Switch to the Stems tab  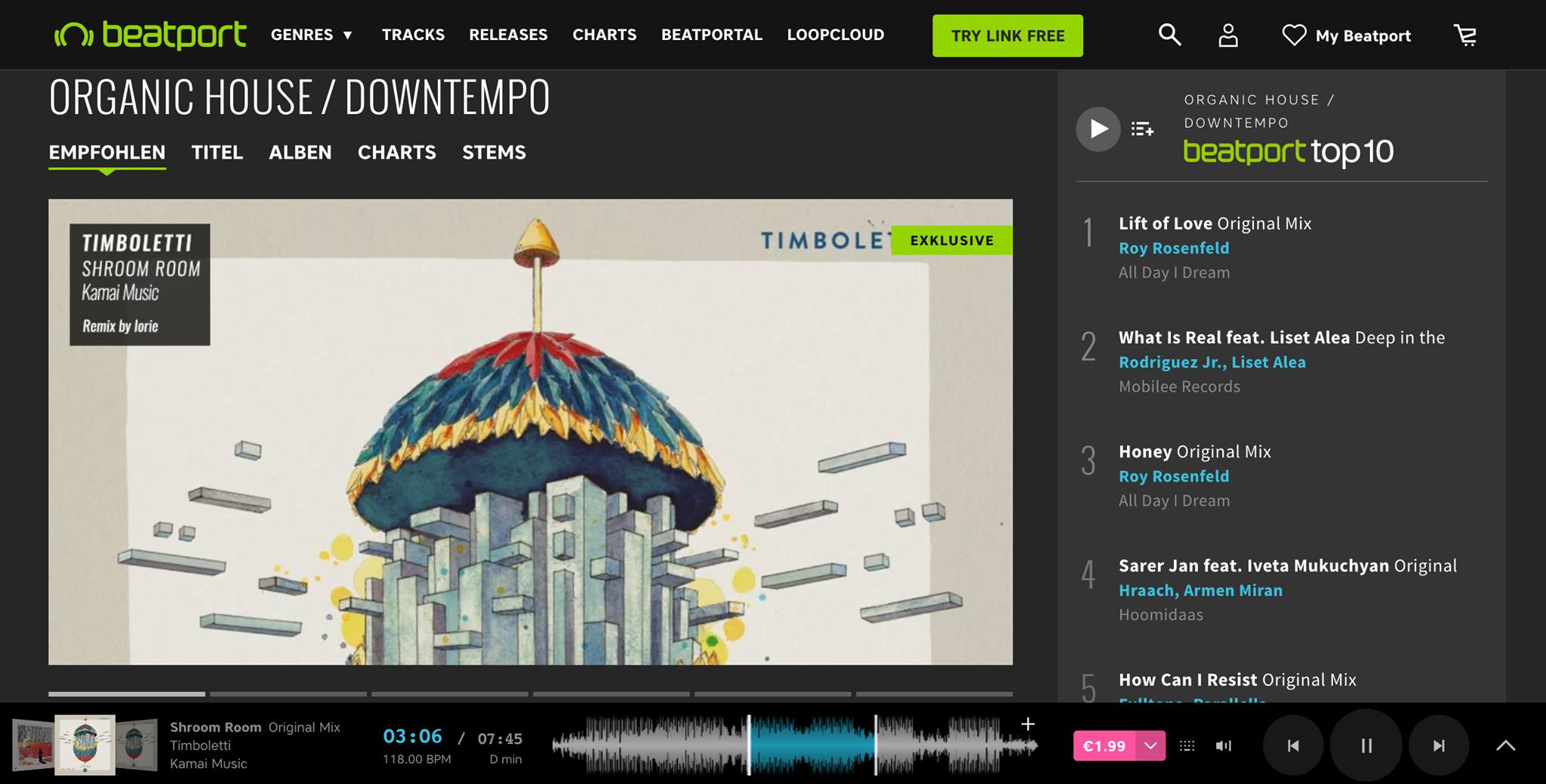click(494, 152)
